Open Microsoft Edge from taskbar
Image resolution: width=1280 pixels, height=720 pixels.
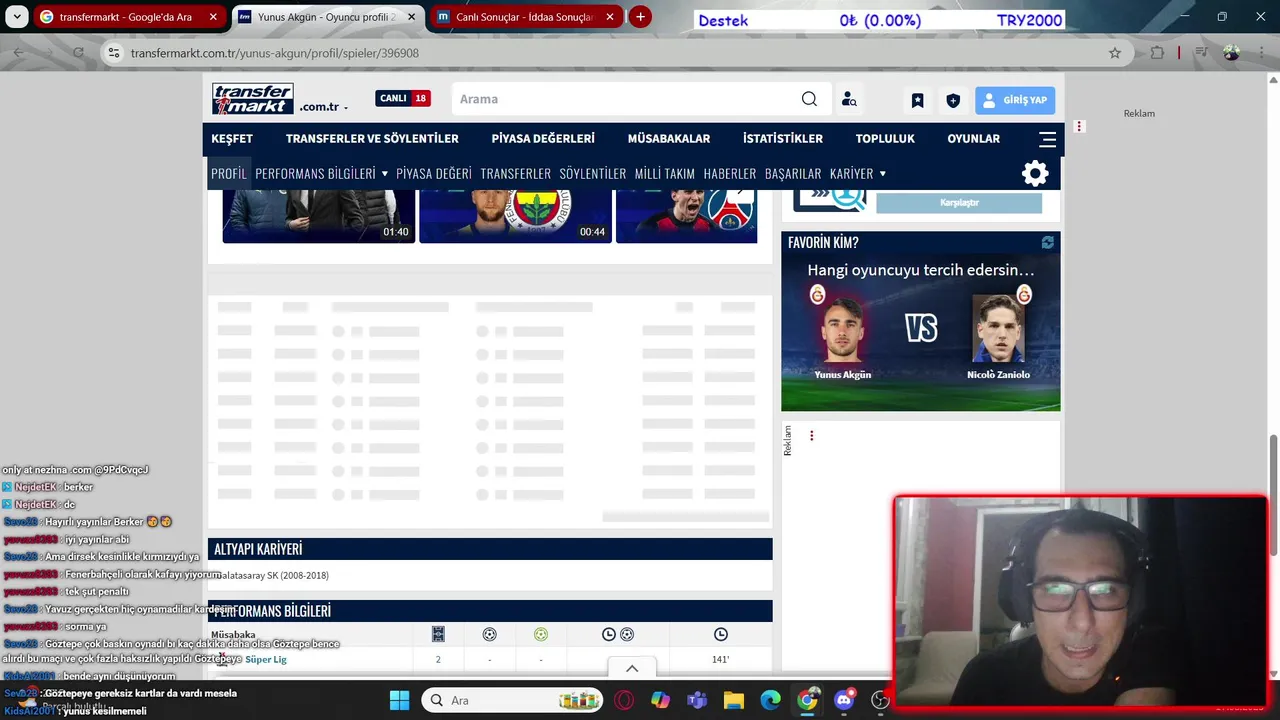770,700
